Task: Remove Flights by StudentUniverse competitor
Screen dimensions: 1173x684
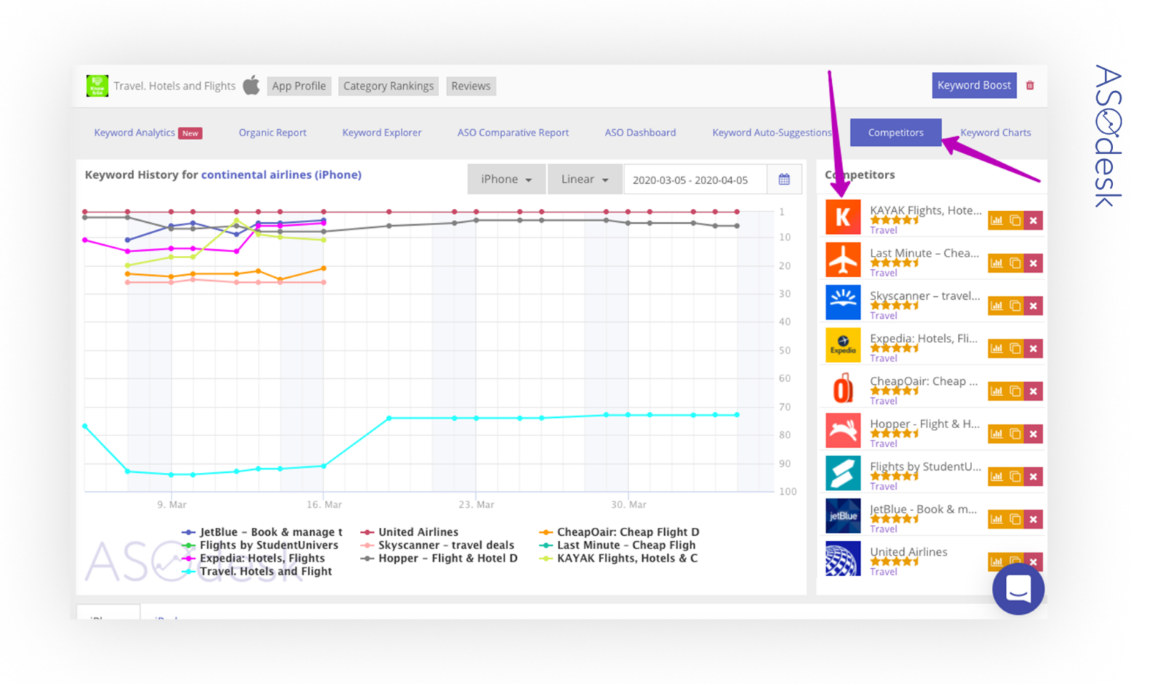Action: click(1034, 476)
